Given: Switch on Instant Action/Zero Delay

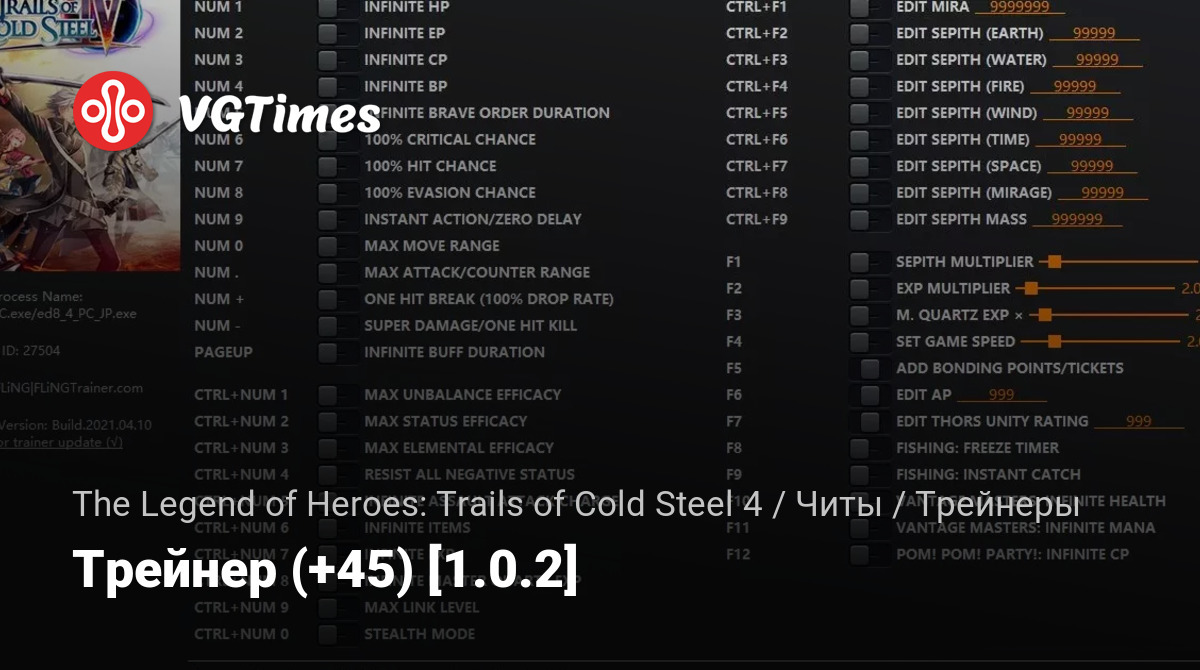Looking at the screenshot, I should click(328, 219).
